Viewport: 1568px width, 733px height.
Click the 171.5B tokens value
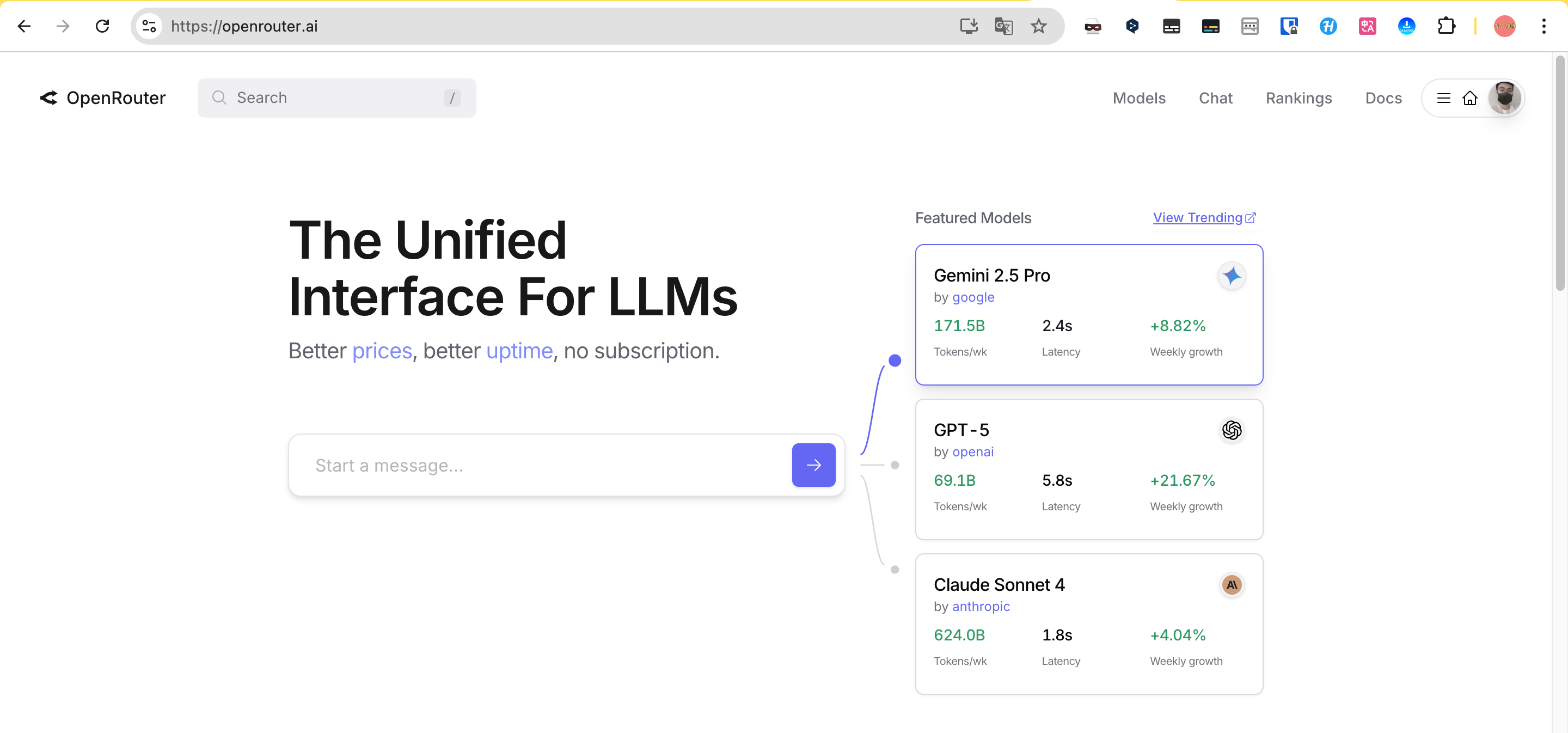tap(959, 326)
